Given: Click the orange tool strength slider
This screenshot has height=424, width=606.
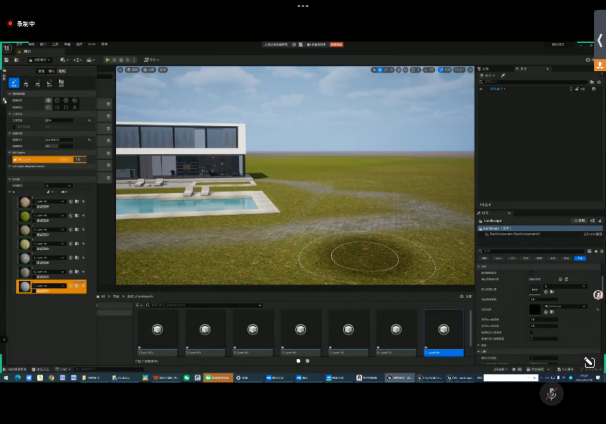Looking at the screenshot, I should (50, 159).
